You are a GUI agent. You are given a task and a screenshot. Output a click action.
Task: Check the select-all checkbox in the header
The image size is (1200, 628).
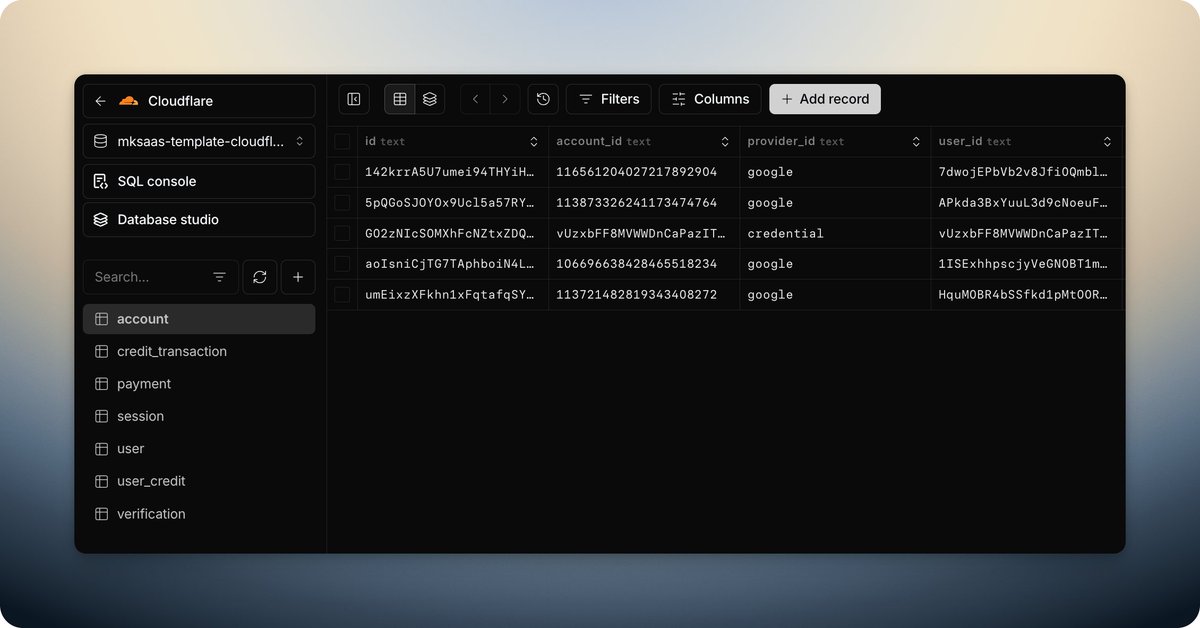(x=341, y=141)
